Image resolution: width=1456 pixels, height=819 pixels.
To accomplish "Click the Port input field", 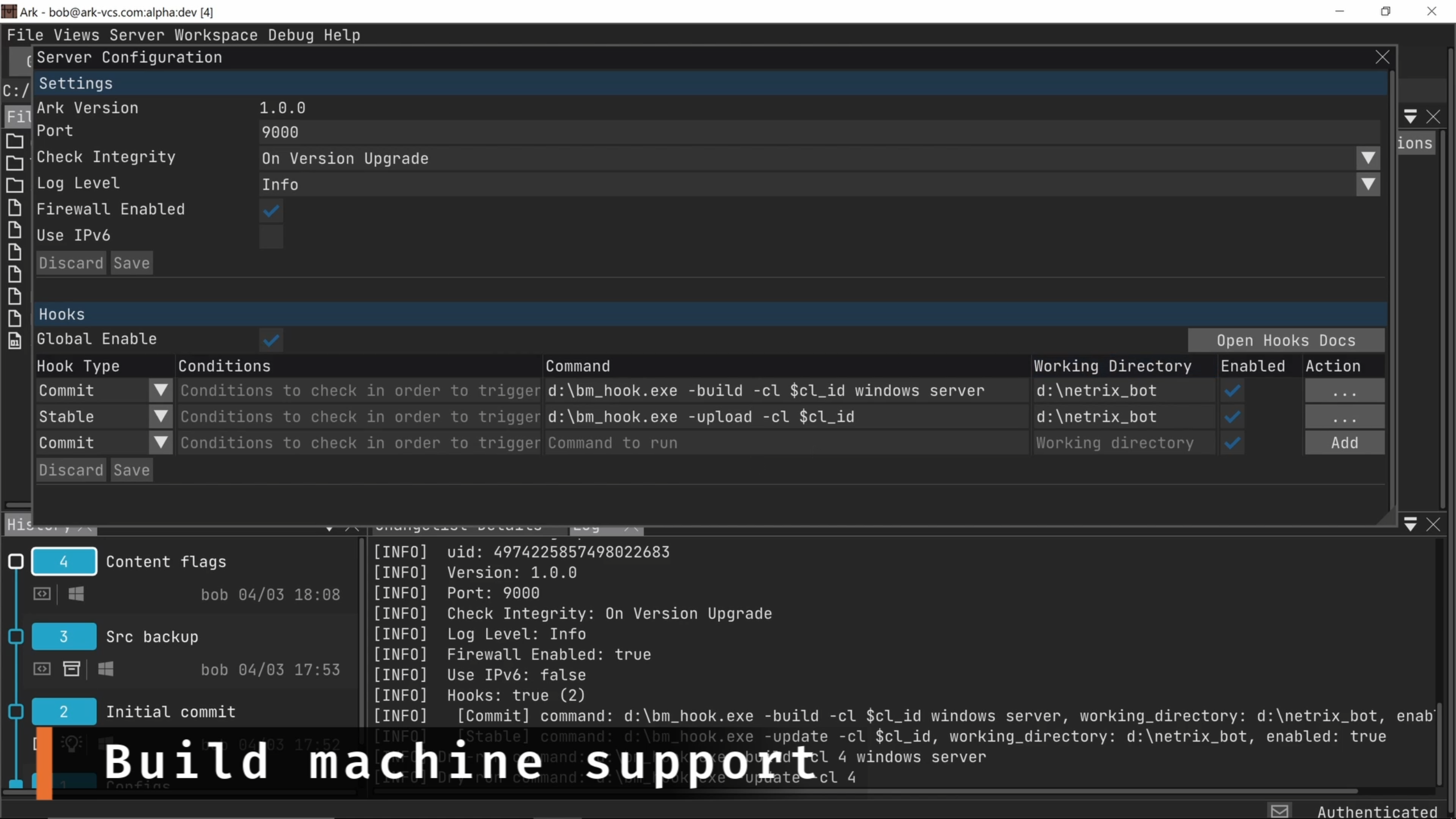I will [819, 132].
